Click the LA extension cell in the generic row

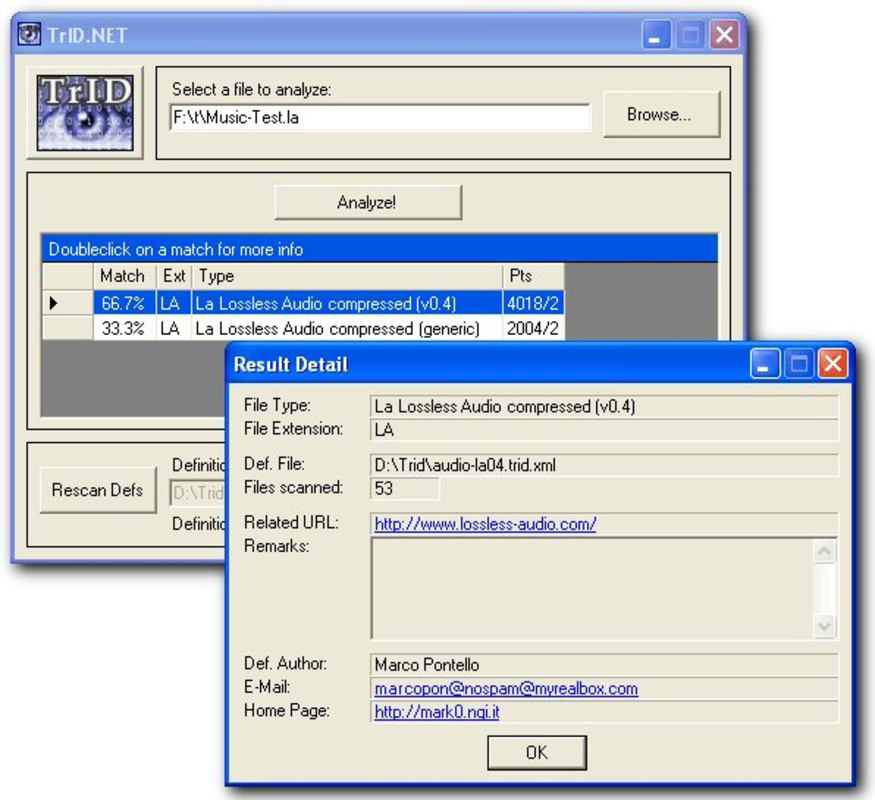click(x=174, y=328)
